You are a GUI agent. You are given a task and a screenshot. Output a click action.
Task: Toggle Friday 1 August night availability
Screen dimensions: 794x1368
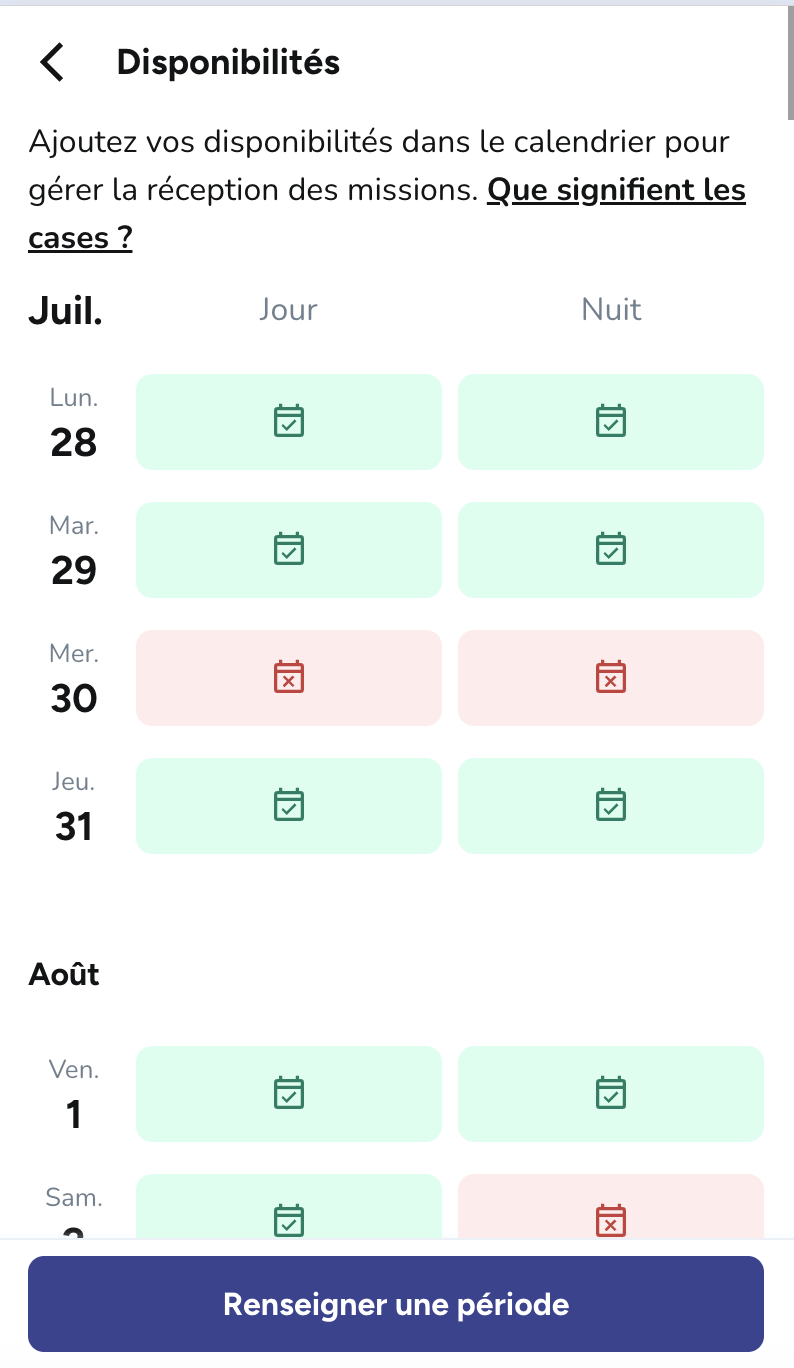pos(611,1093)
